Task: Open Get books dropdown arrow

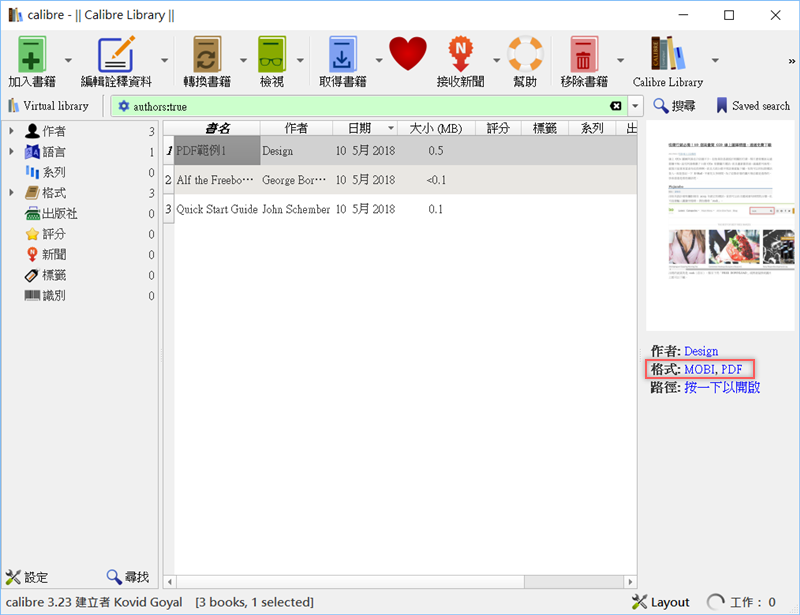Action: coord(379,60)
